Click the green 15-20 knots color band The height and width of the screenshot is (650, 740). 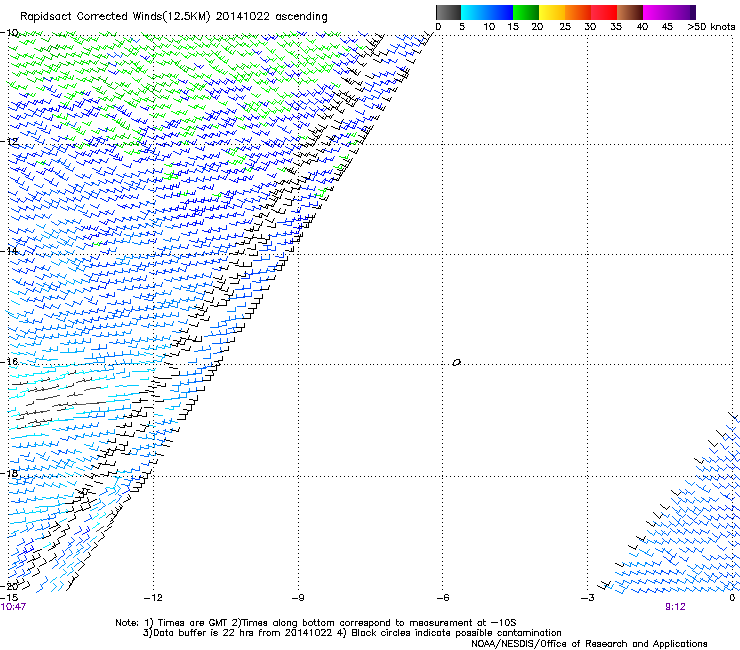(526, 12)
